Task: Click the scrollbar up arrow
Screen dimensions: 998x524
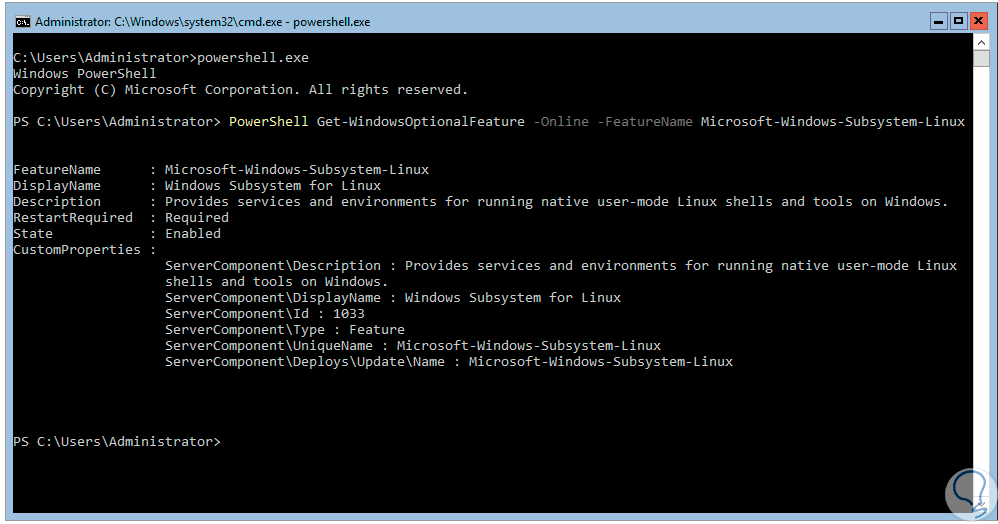Action: pyautogui.click(x=981, y=41)
